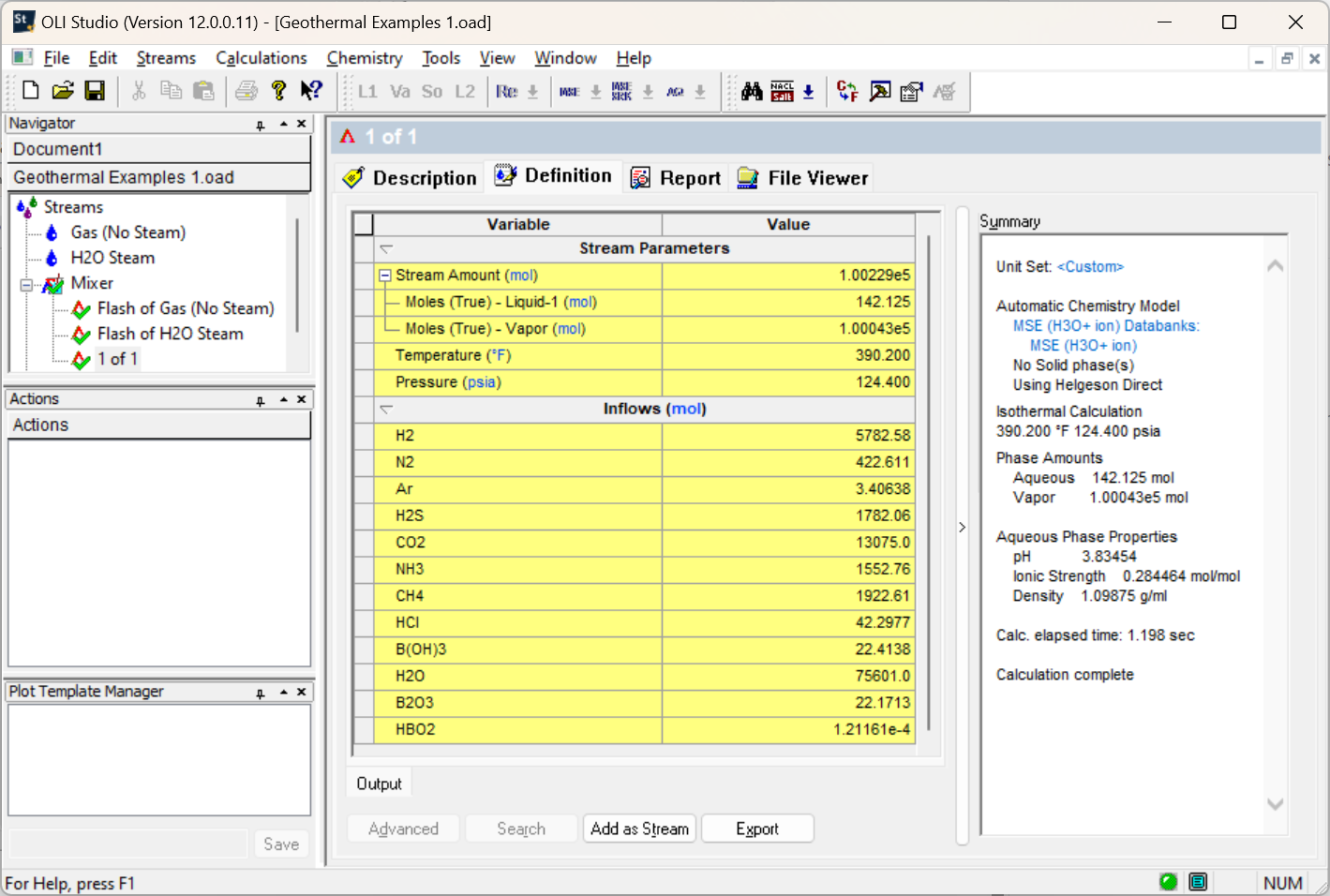Open dropdown arrow next to MSE icon
Screen dimensions: 1330x896
595,91
